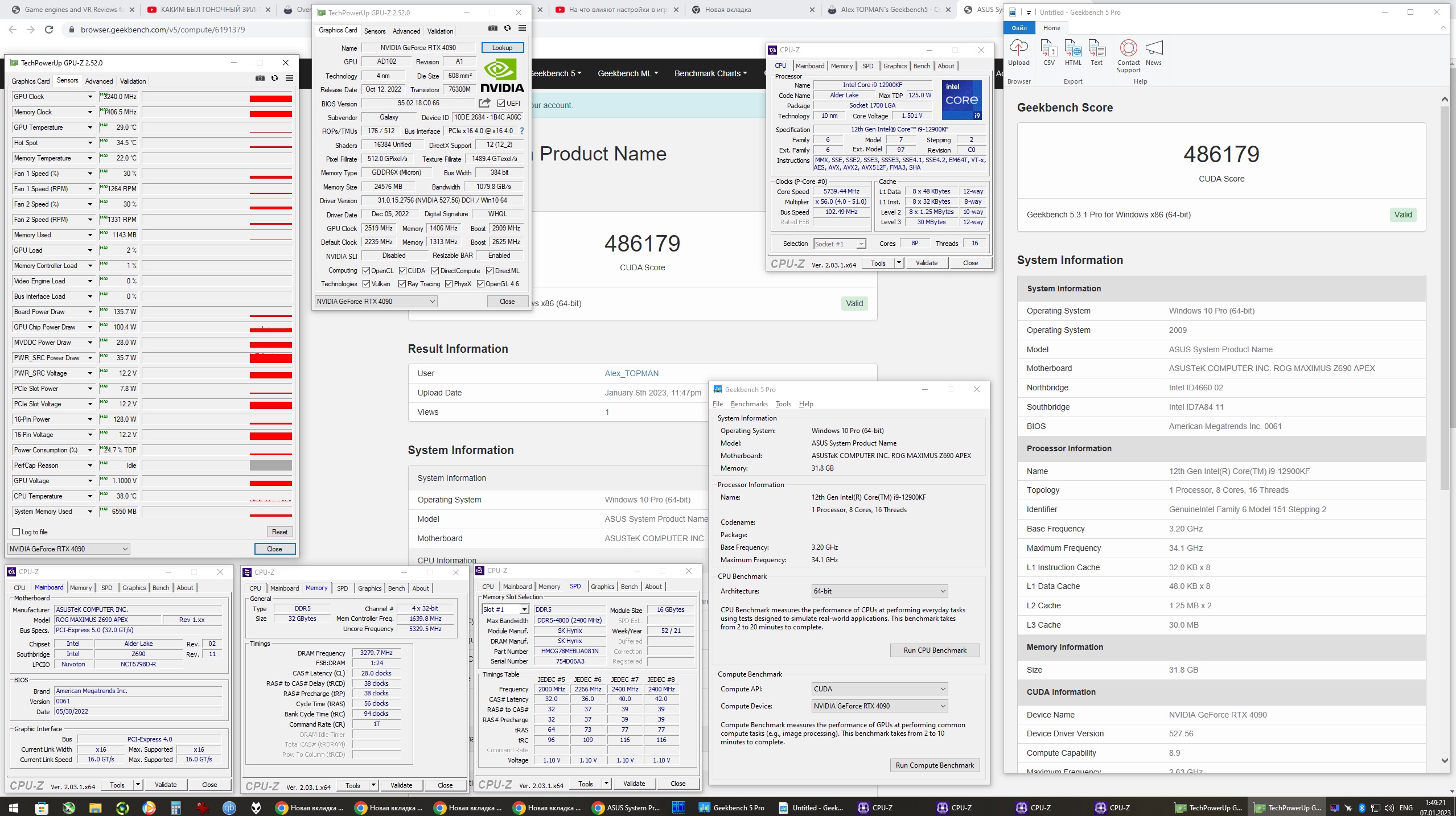Viewport: 1456px width, 816px height.
Task: Click Bus Interface question mark in GPU-Z
Action: (521, 131)
